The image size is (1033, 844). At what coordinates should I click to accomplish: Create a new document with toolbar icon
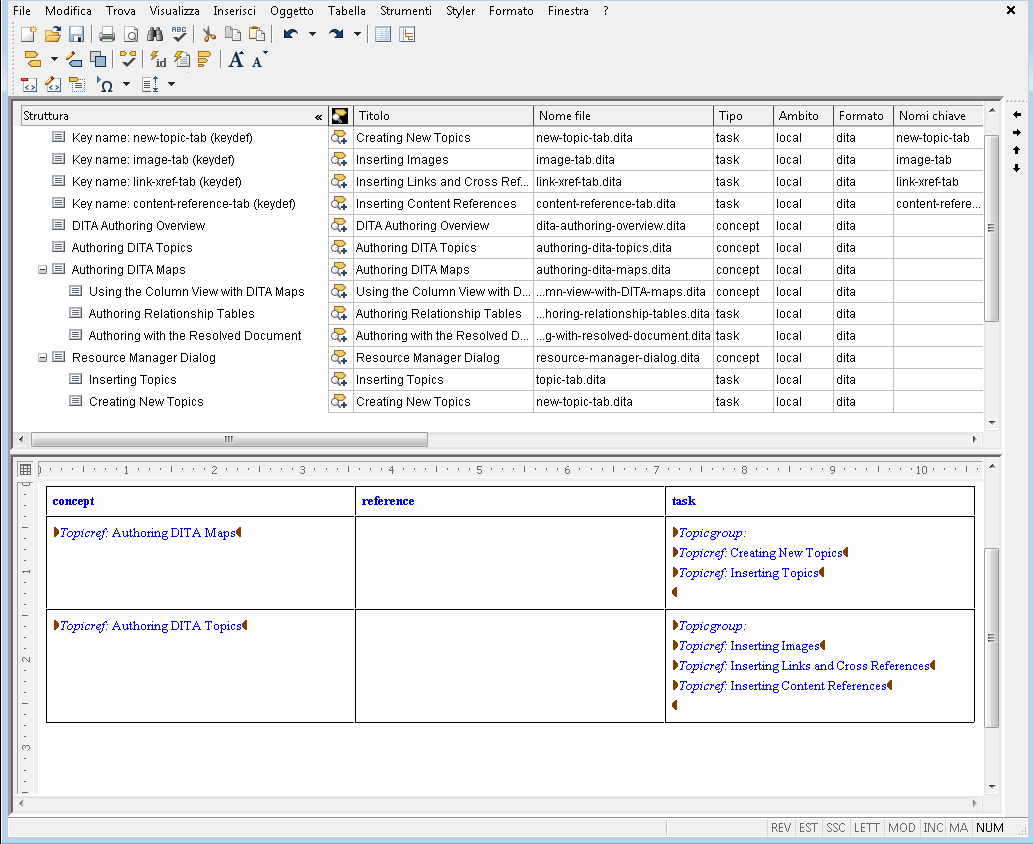point(28,34)
